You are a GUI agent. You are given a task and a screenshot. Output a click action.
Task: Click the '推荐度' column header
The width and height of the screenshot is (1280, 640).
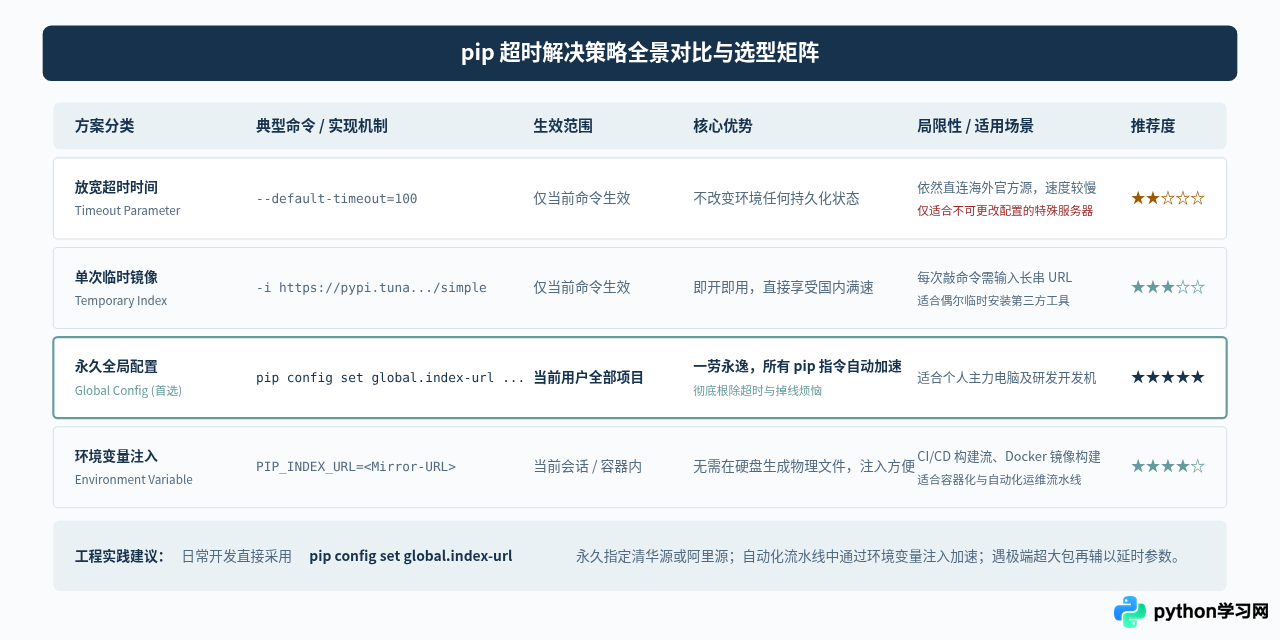[x=1153, y=126]
